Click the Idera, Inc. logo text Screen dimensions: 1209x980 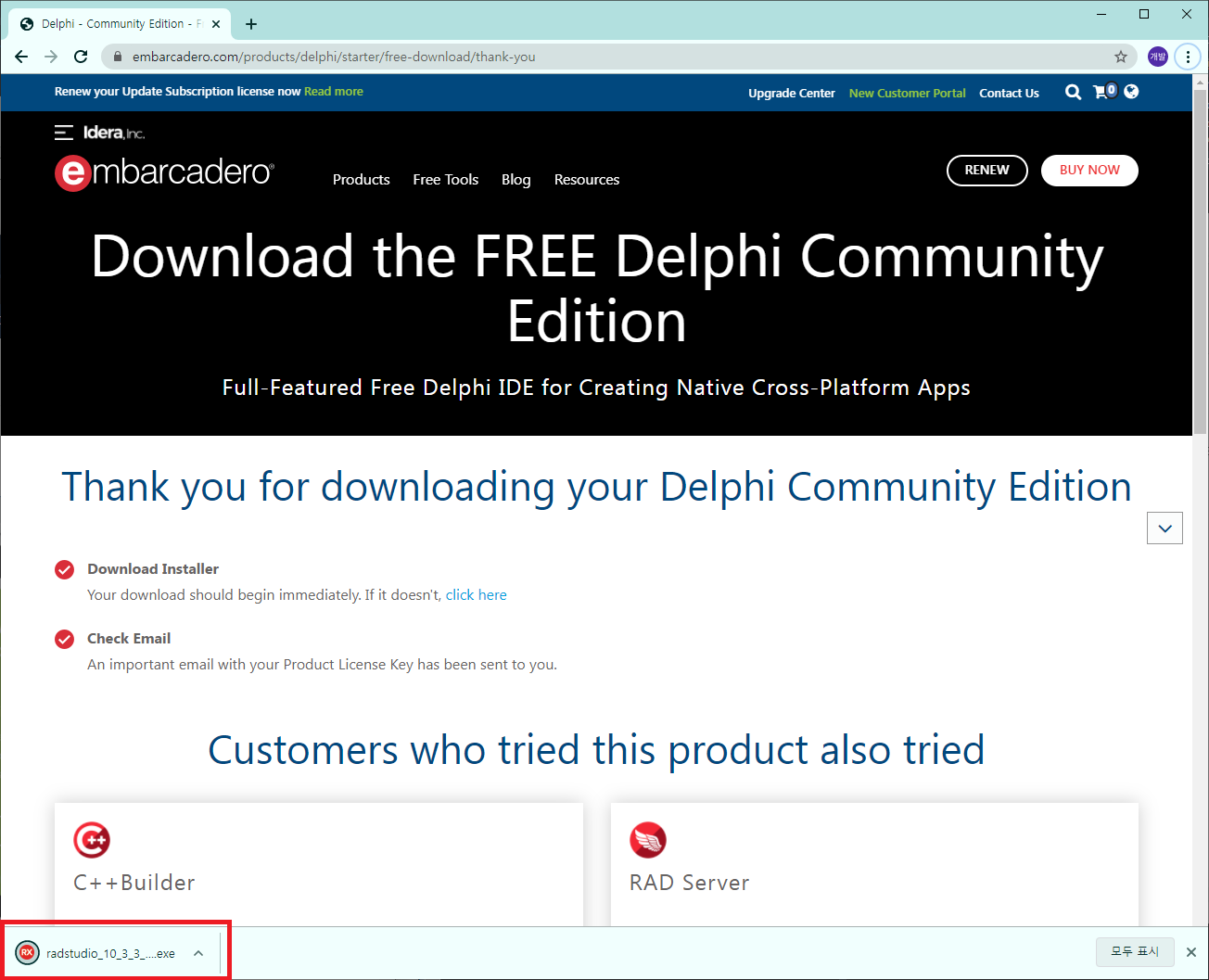tap(114, 133)
